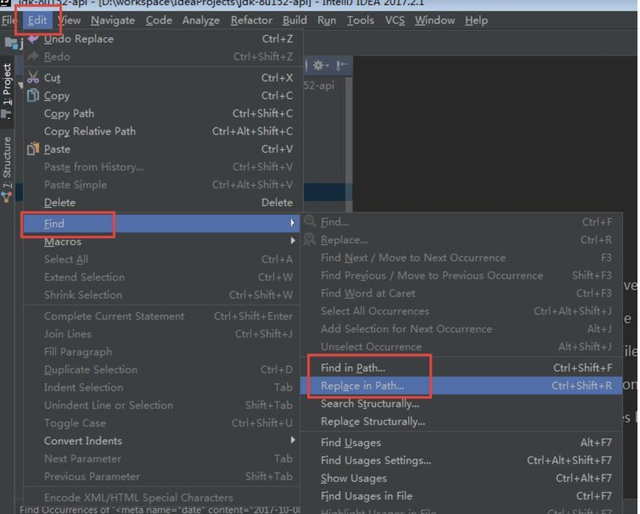Choose Find Usages

click(x=462, y=442)
